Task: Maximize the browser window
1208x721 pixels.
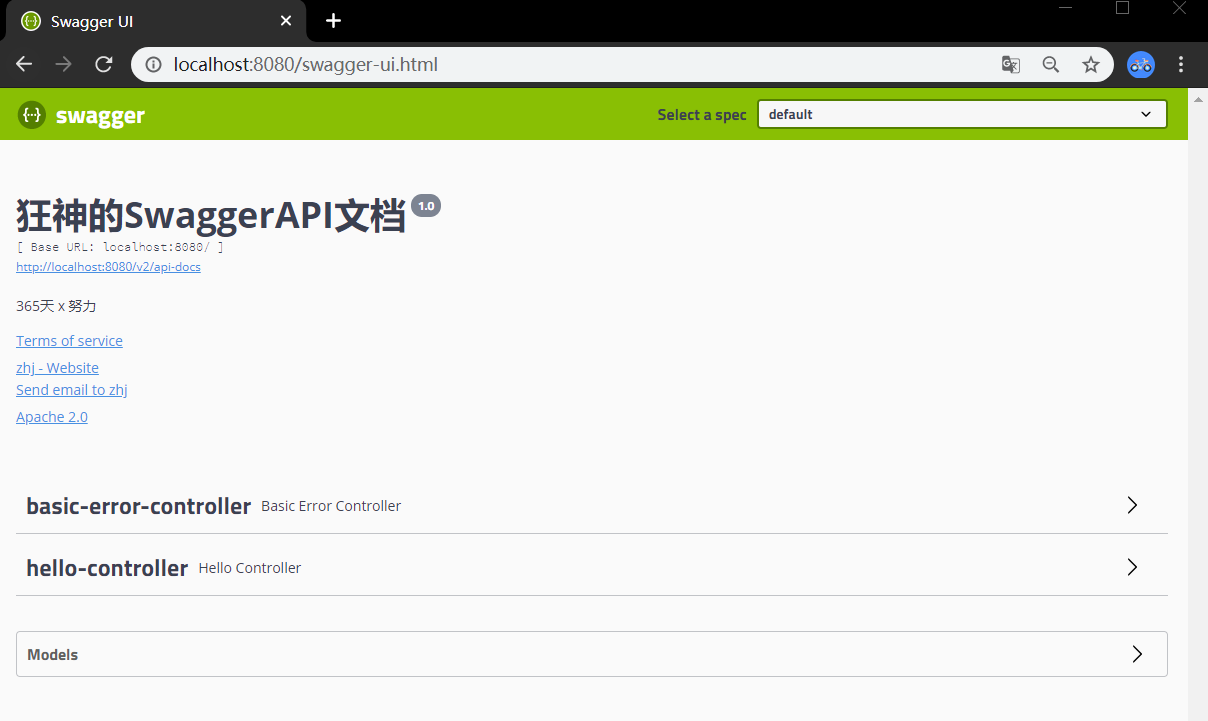Action: click(1122, 8)
